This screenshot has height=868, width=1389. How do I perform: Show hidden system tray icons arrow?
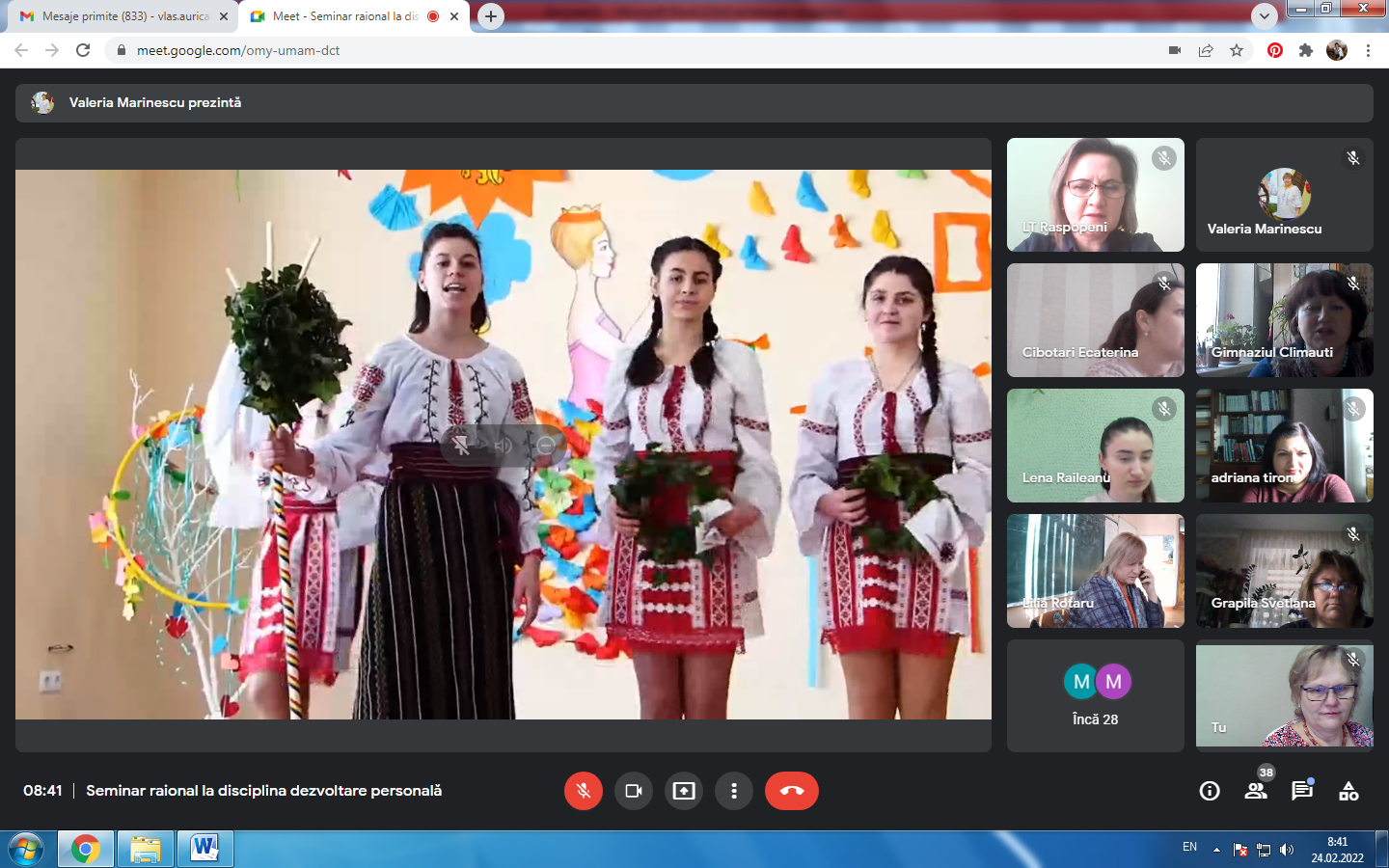1216,850
